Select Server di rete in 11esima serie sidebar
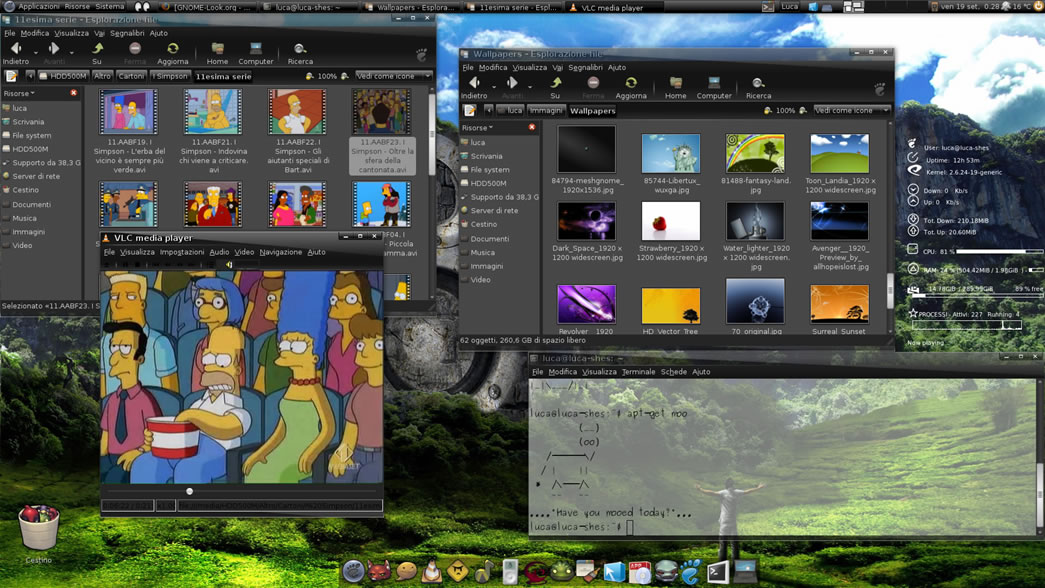The image size is (1045, 588). pyautogui.click(x=36, y=176)
